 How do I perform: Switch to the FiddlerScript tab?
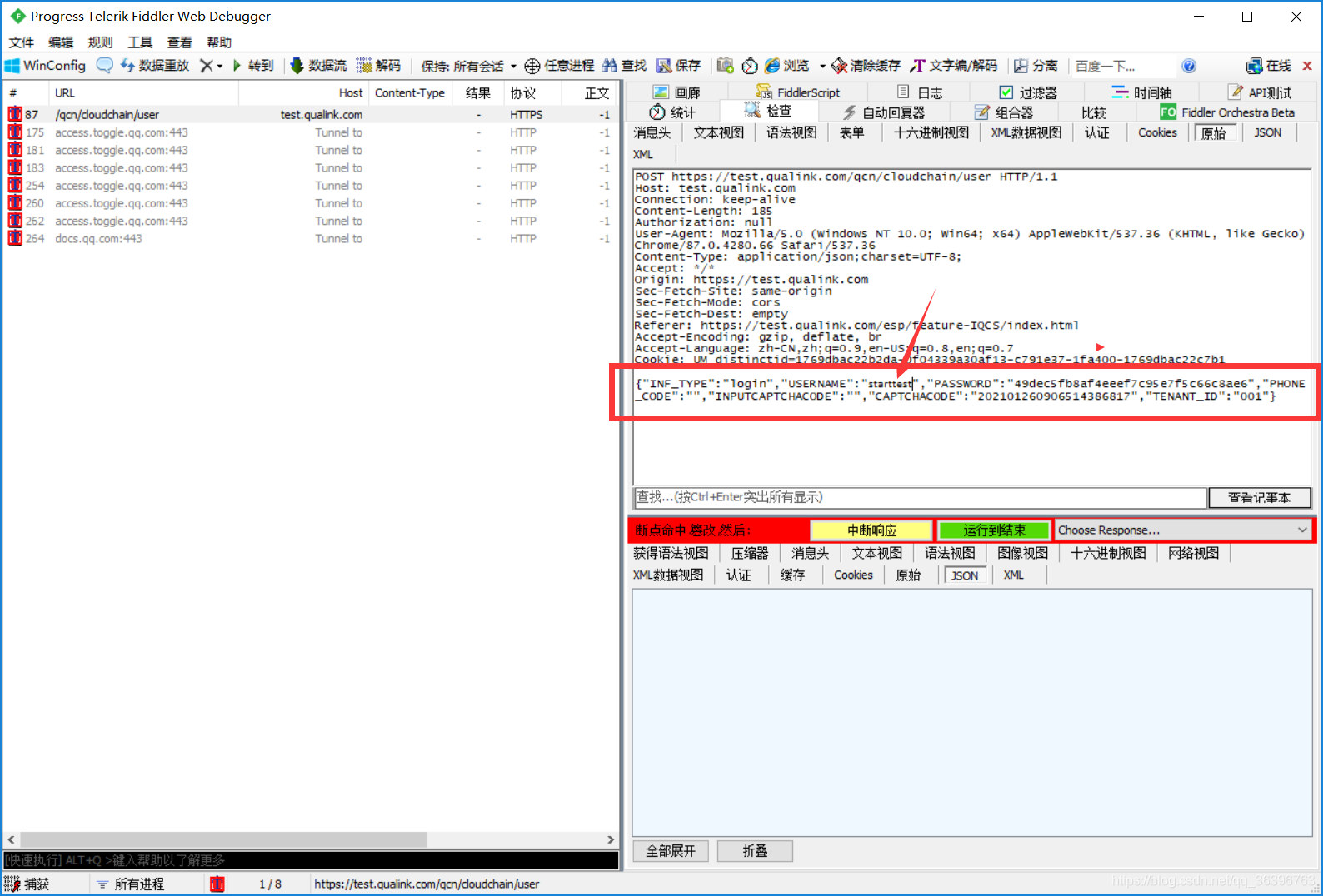pyautogui.click(x=798, y=92)
